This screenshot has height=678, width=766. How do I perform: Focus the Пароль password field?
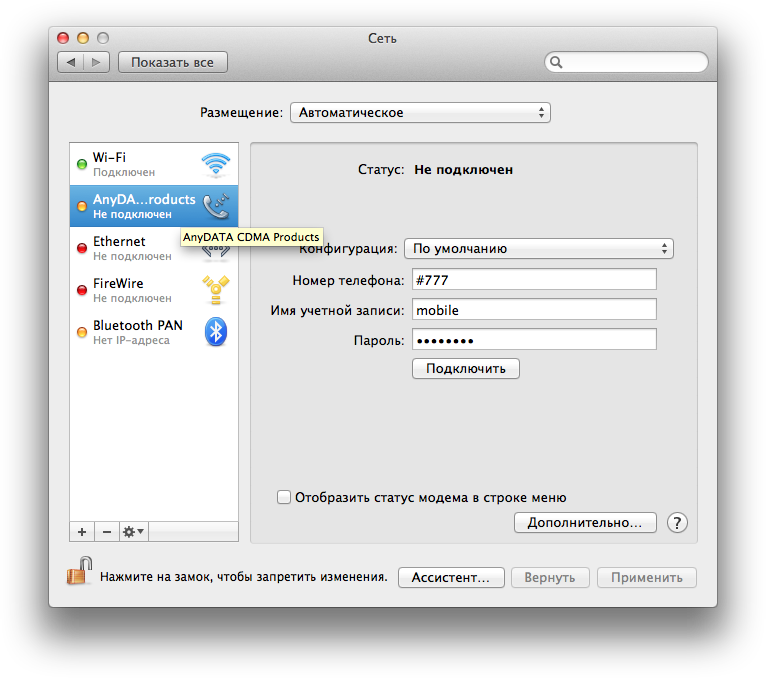[534, 339]
